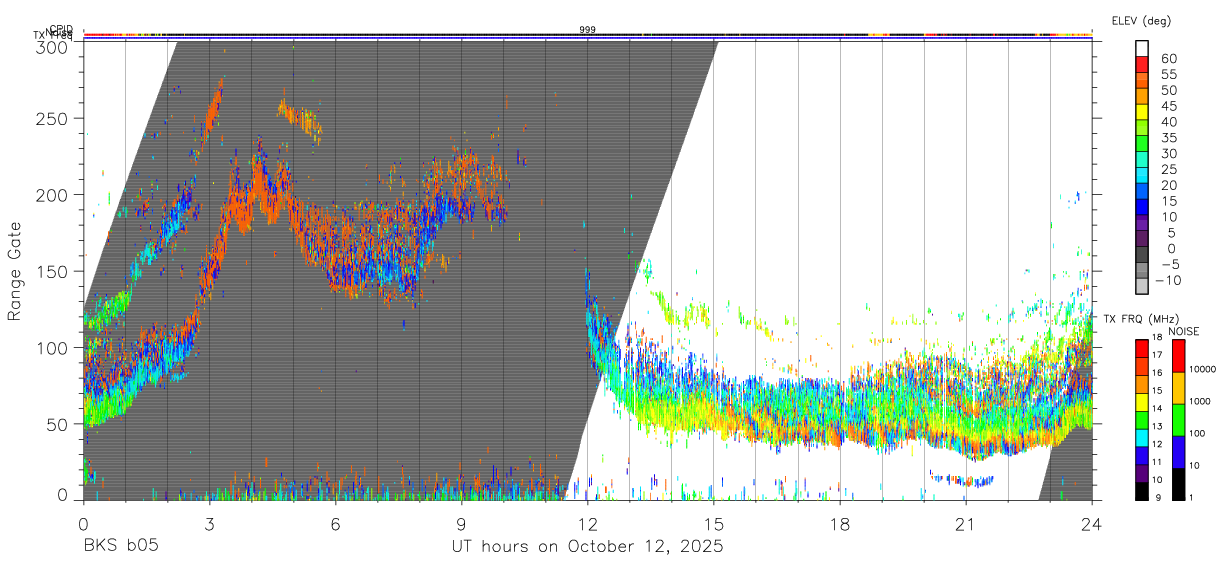This screenshot has height=567, width=1228.
Task: Click ELEV colorbar label '20'
Action: [x=1168, y=185]
